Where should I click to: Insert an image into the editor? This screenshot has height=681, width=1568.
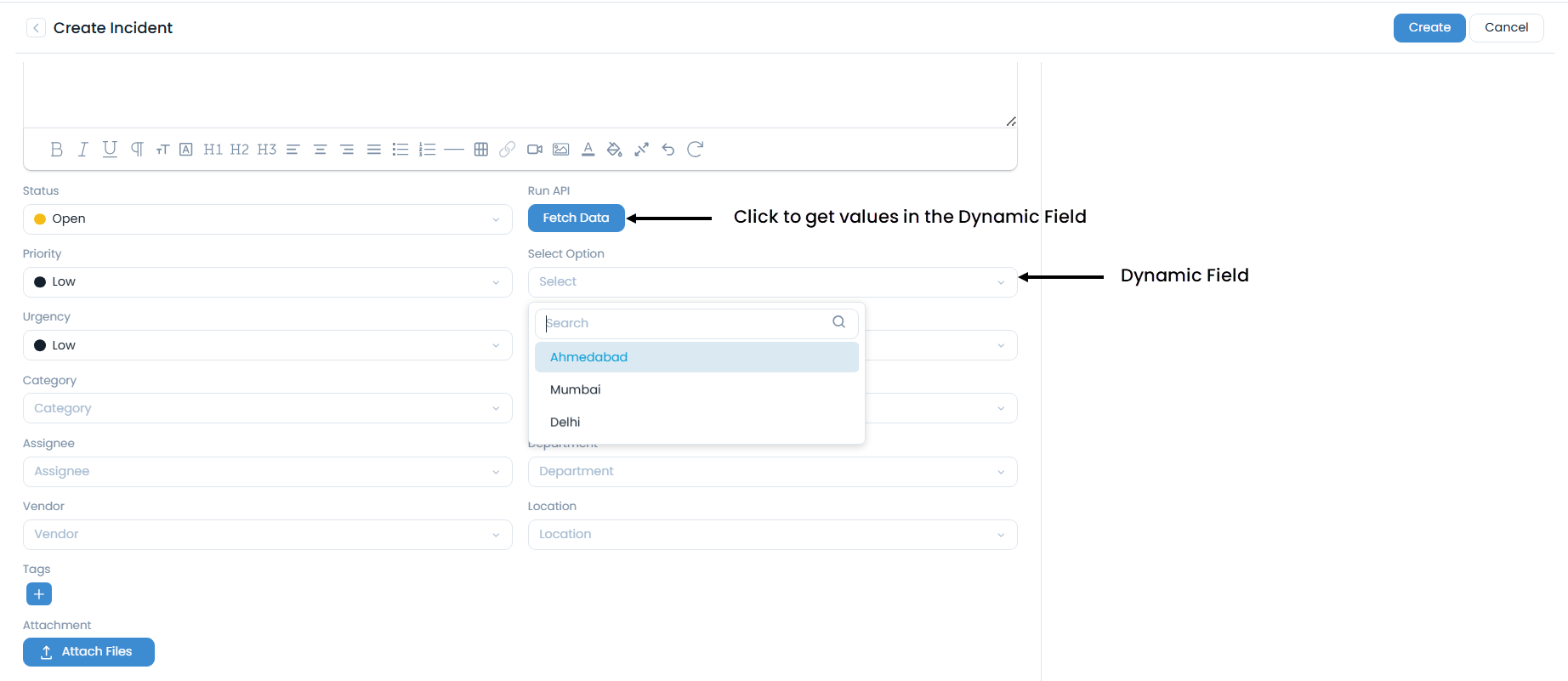click(560, 150)
